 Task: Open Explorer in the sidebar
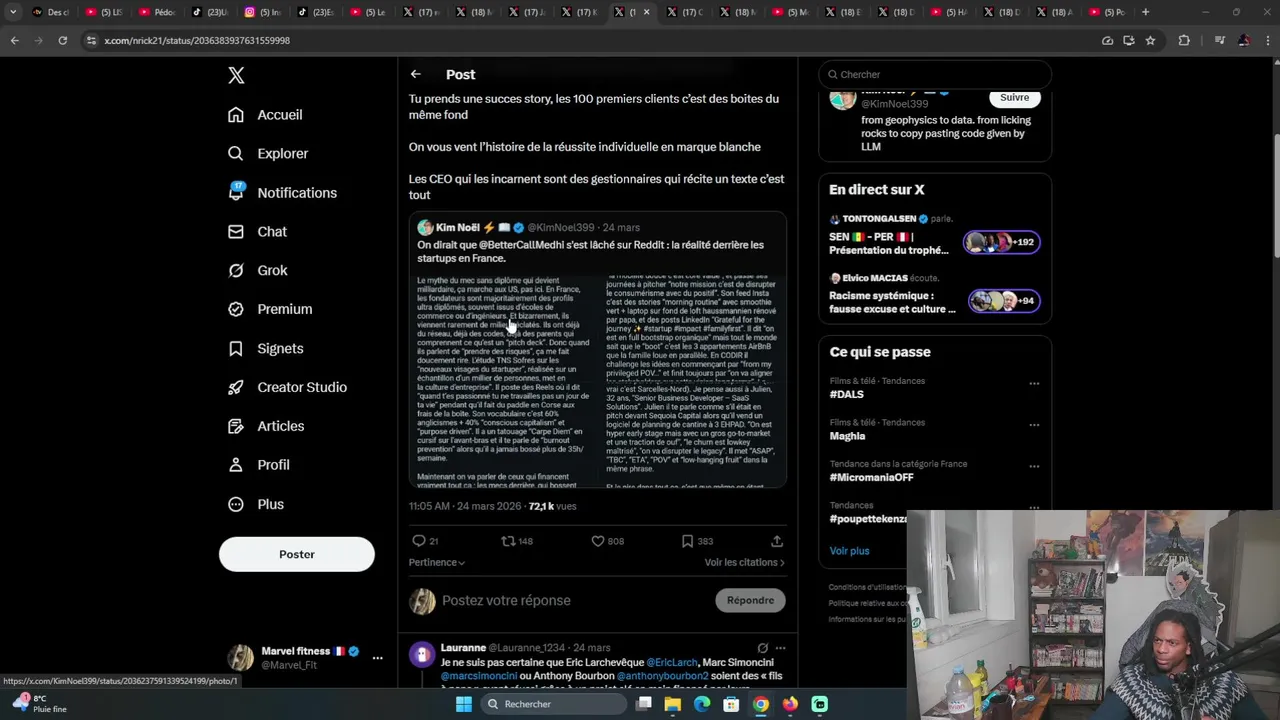coord(268,153)
